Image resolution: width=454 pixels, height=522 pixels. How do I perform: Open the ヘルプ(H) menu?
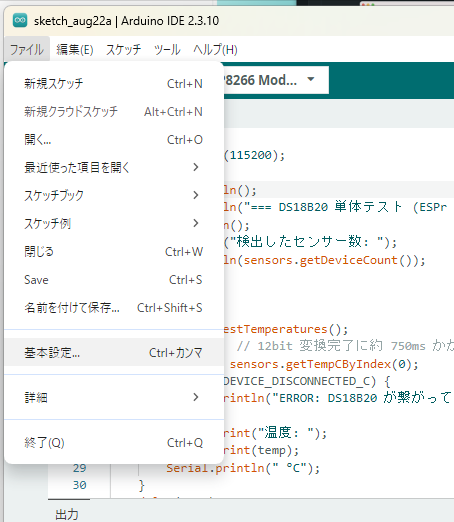(x=215, y=49)
